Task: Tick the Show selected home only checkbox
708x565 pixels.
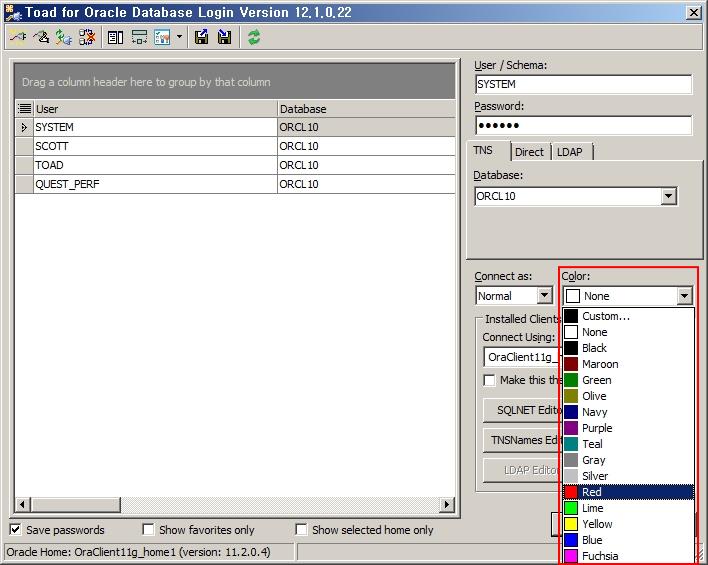Action: click(x=301, y=530)
